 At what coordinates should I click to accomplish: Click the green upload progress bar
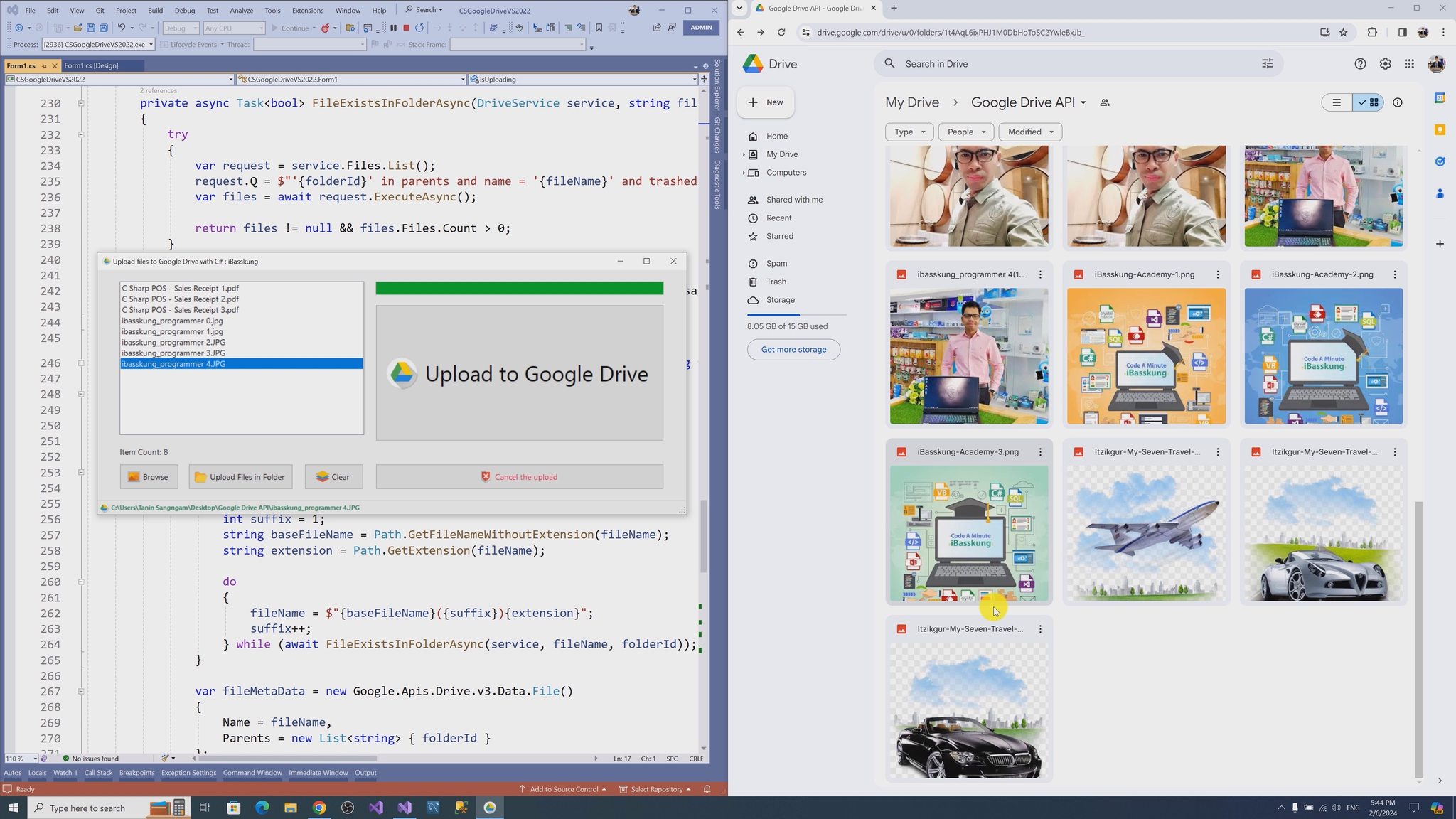click(x=519, y=288)
